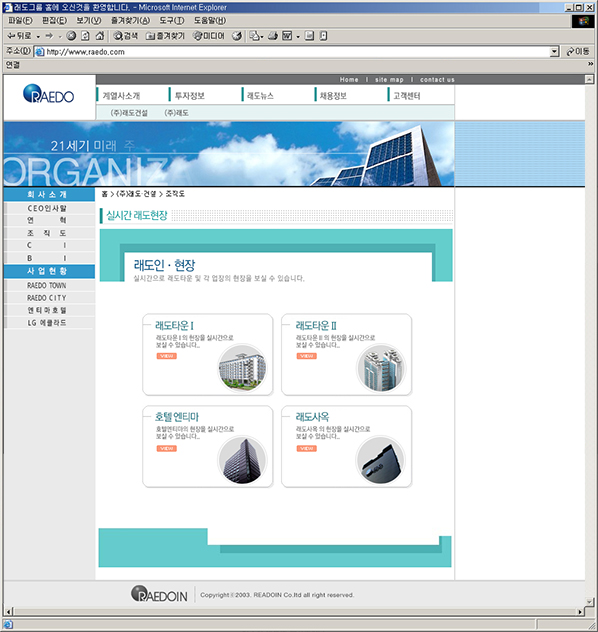598x632 pixels.
Task: Click the status bar page icon
Action: pos(8,625)
